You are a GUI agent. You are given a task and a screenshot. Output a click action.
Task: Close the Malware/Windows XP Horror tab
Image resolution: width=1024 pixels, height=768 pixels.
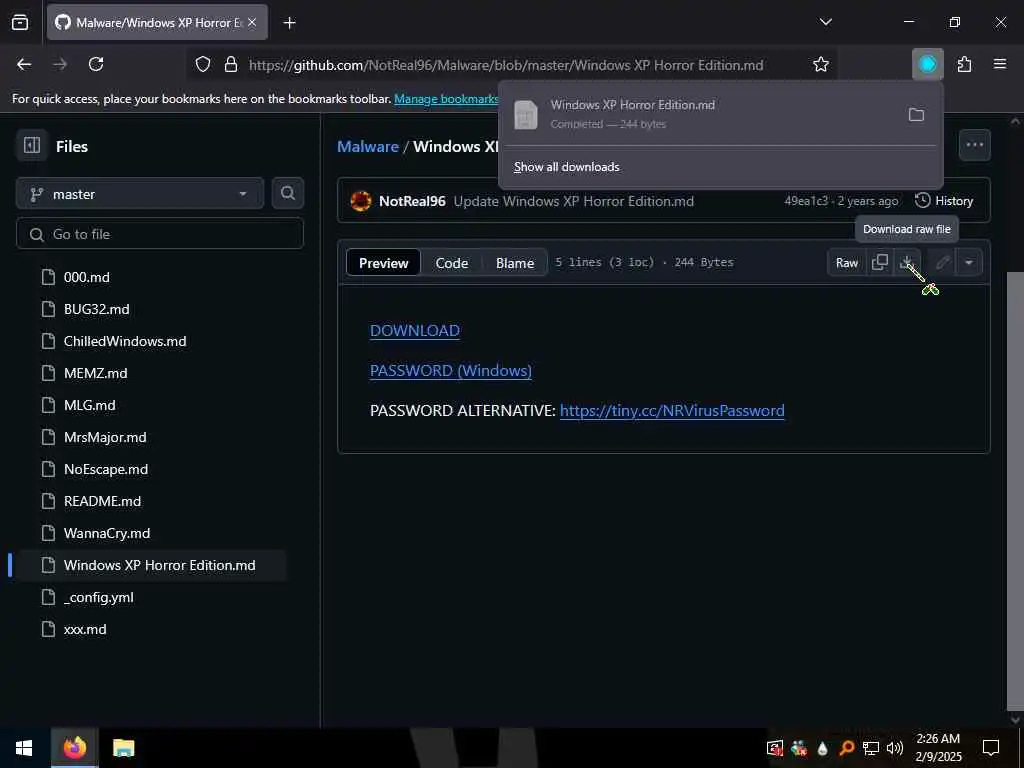(252, 22)
